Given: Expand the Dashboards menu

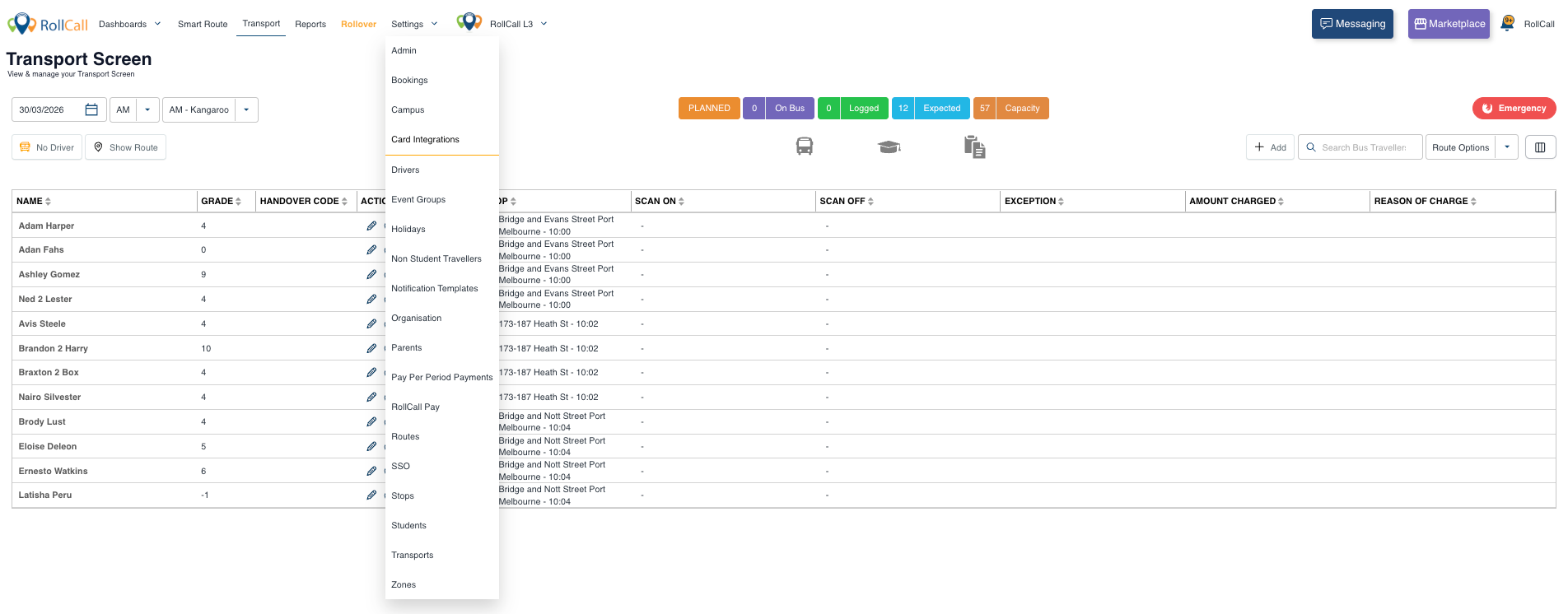Looking at the screenshot, I should [130, 24].
